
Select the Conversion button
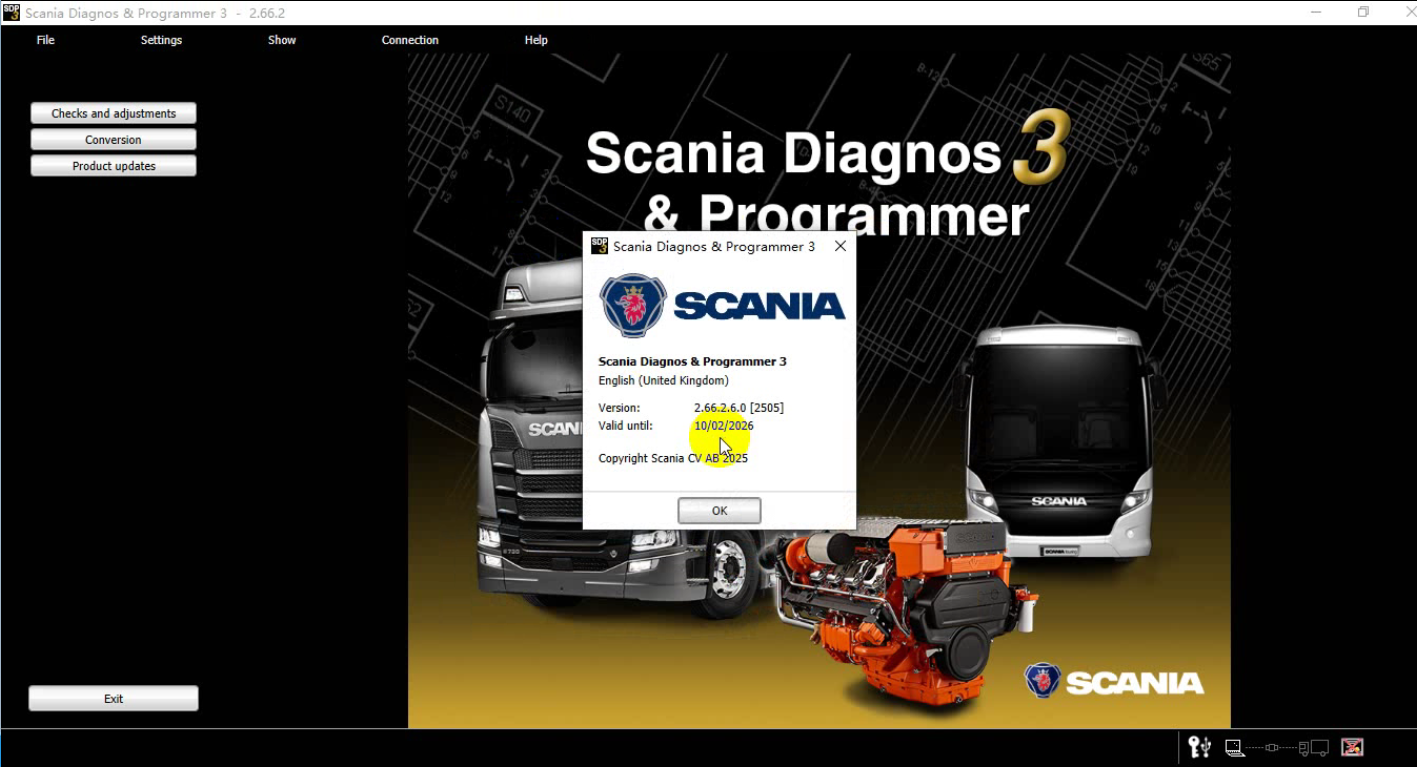[x=113, y=140]
